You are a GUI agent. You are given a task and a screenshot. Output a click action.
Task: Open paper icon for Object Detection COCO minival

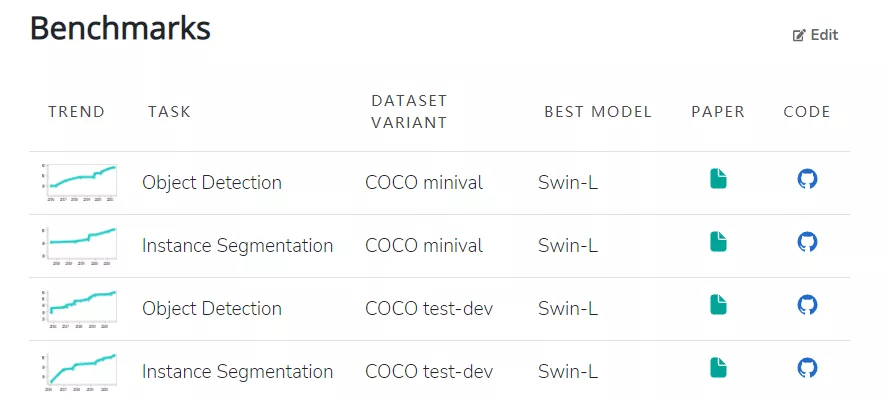pyautogui.click(x=718, y=179)
